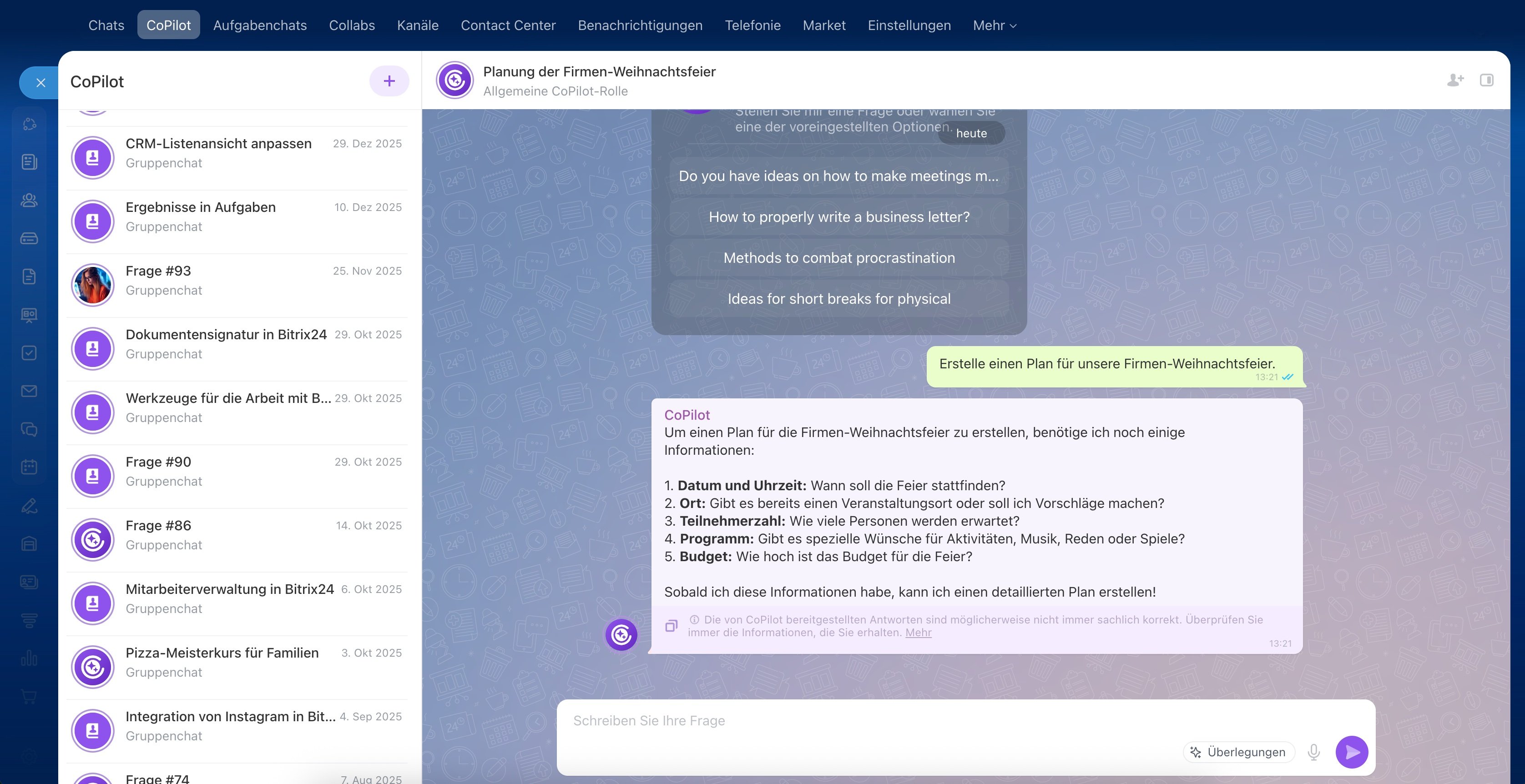Toggle the Überlegungen reasoning mode
Screen dimensions: 1525x784
(x=1238, y=751)
